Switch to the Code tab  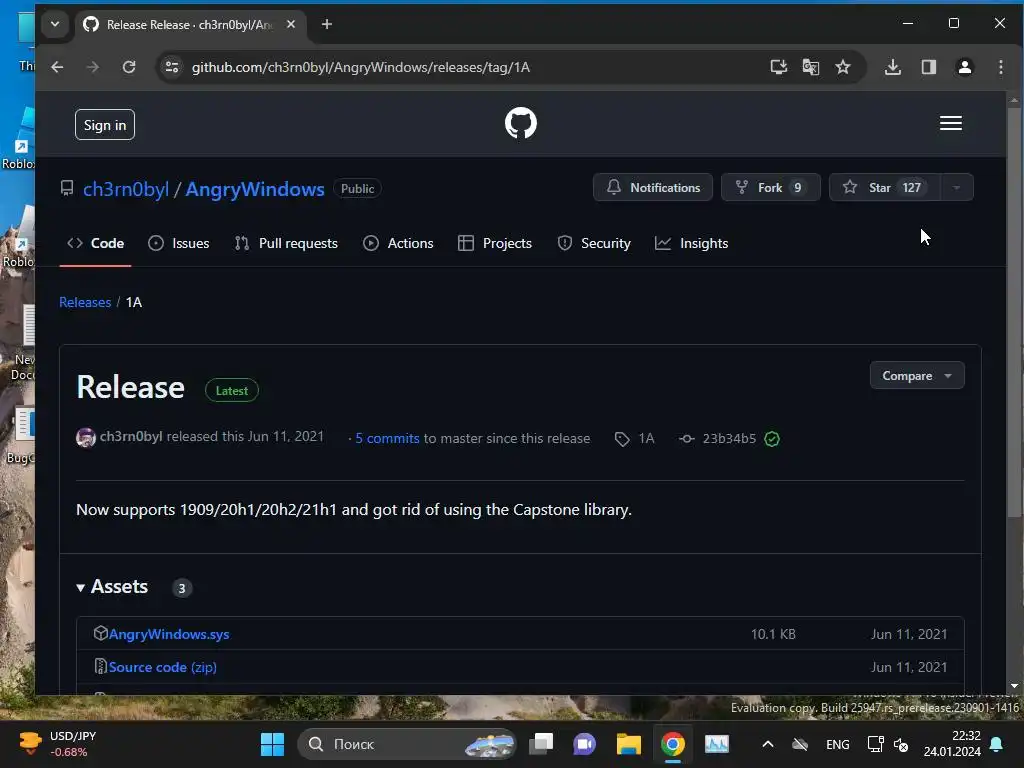(x=95, y=243)
